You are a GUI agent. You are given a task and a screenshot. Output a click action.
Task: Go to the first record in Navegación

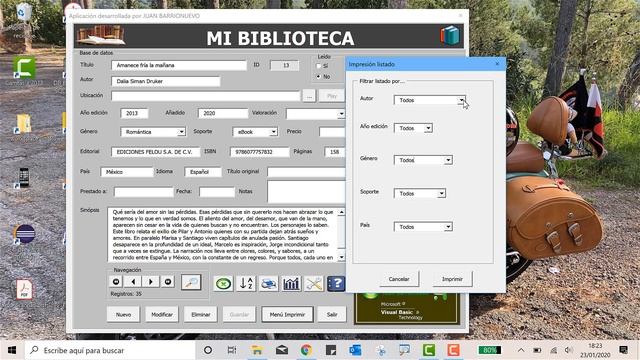(116, 282)
